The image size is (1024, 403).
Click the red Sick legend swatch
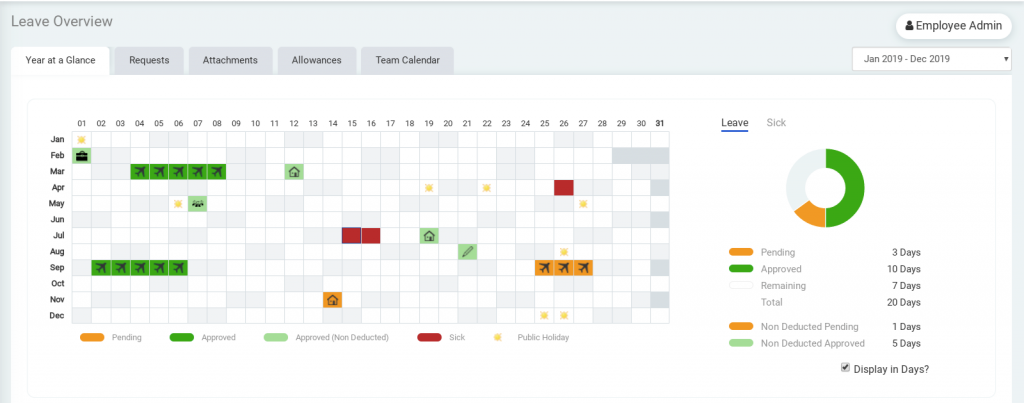pyautogui.click(x=428, y=337)
